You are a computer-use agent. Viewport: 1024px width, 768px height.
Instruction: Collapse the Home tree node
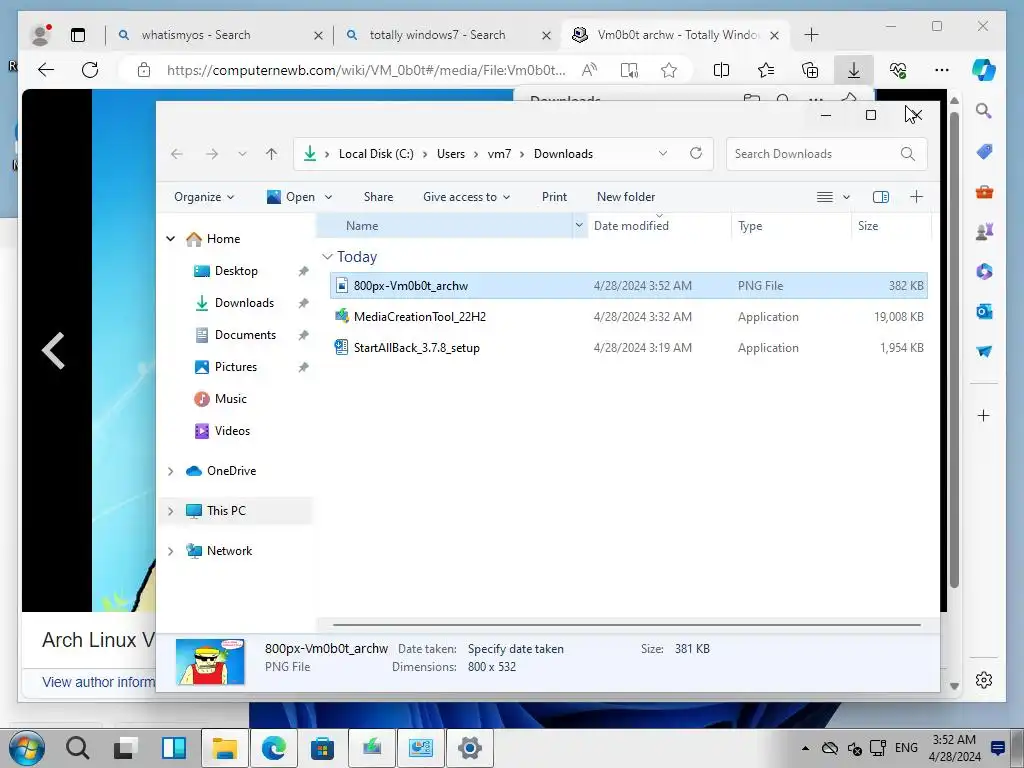click(170, 239)
